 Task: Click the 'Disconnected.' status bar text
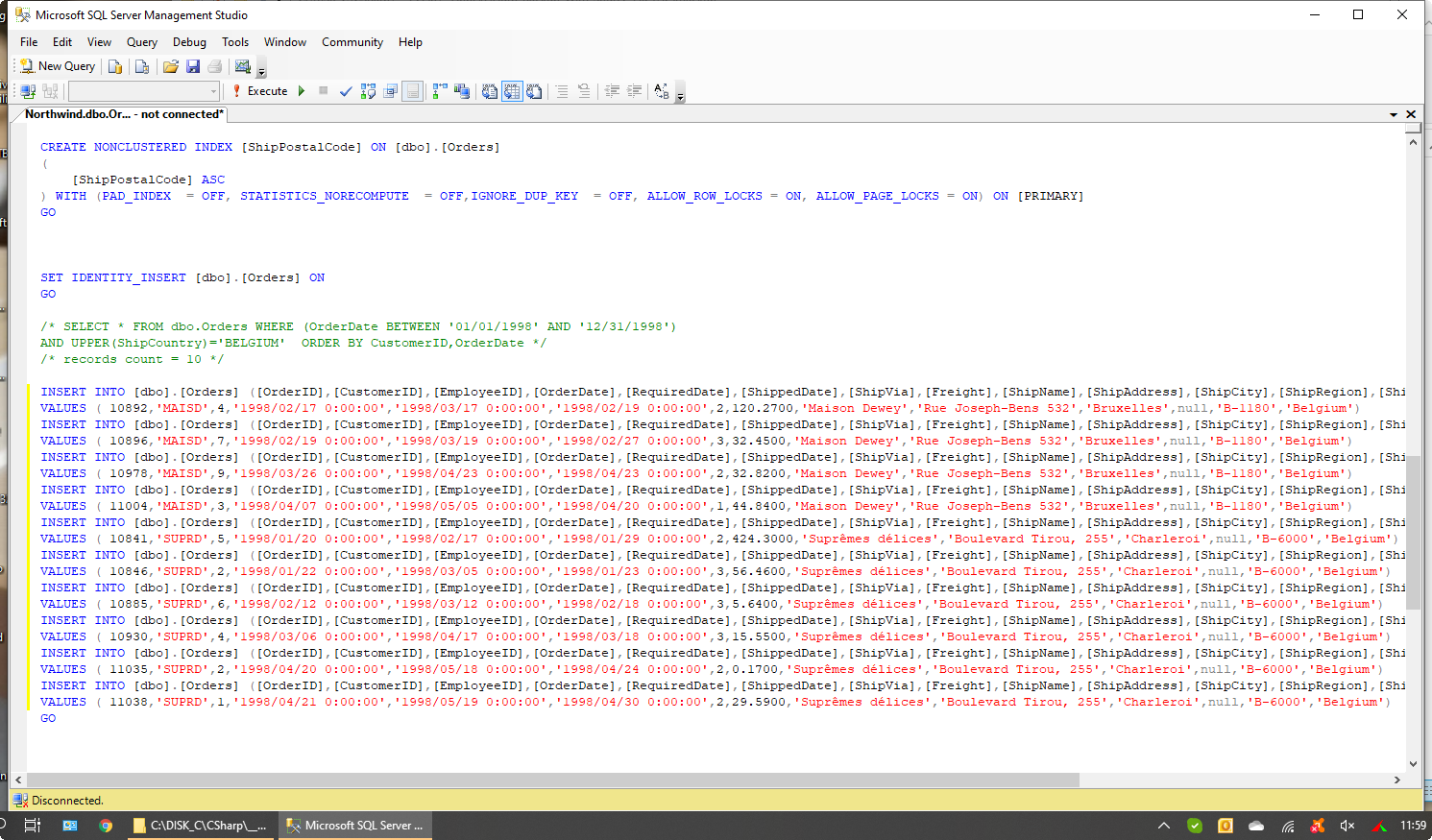[x=67, y=801]
